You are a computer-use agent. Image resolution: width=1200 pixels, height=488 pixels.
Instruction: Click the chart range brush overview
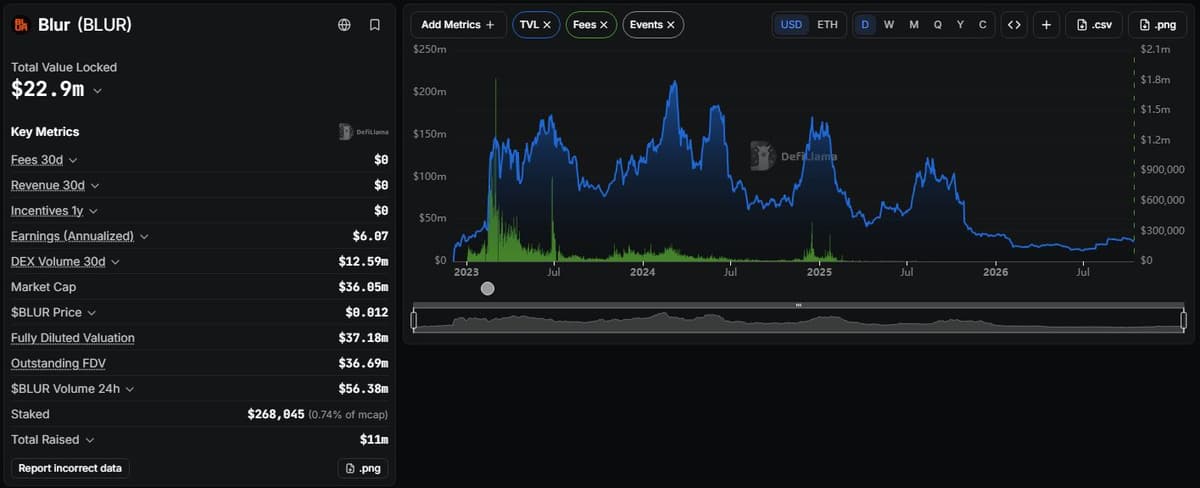[x=798, y=320]
